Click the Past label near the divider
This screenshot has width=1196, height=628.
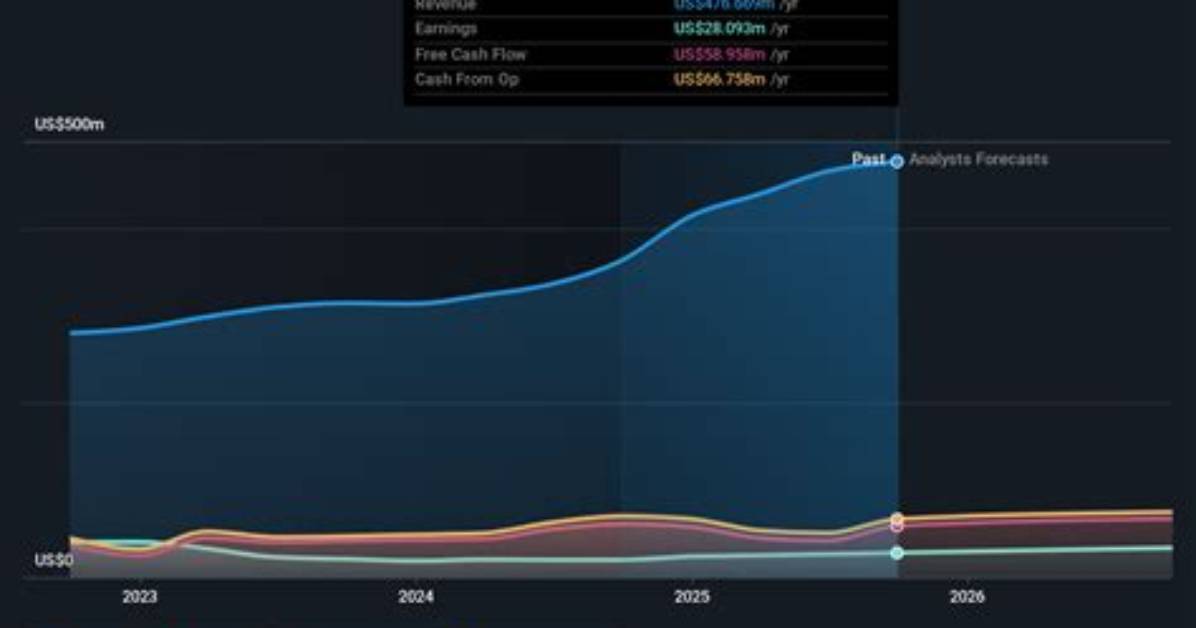869,159
